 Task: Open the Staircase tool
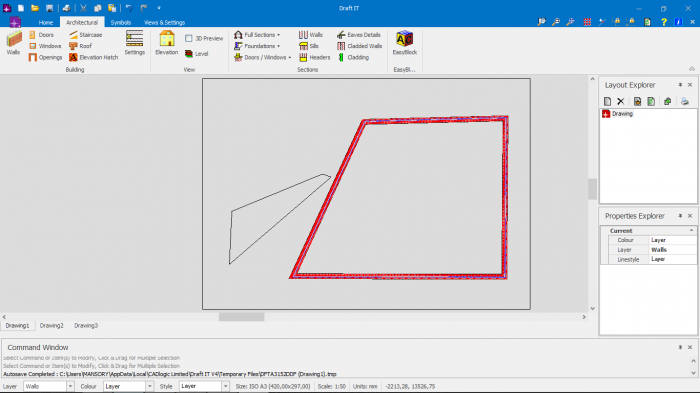[x=85, y=34]
